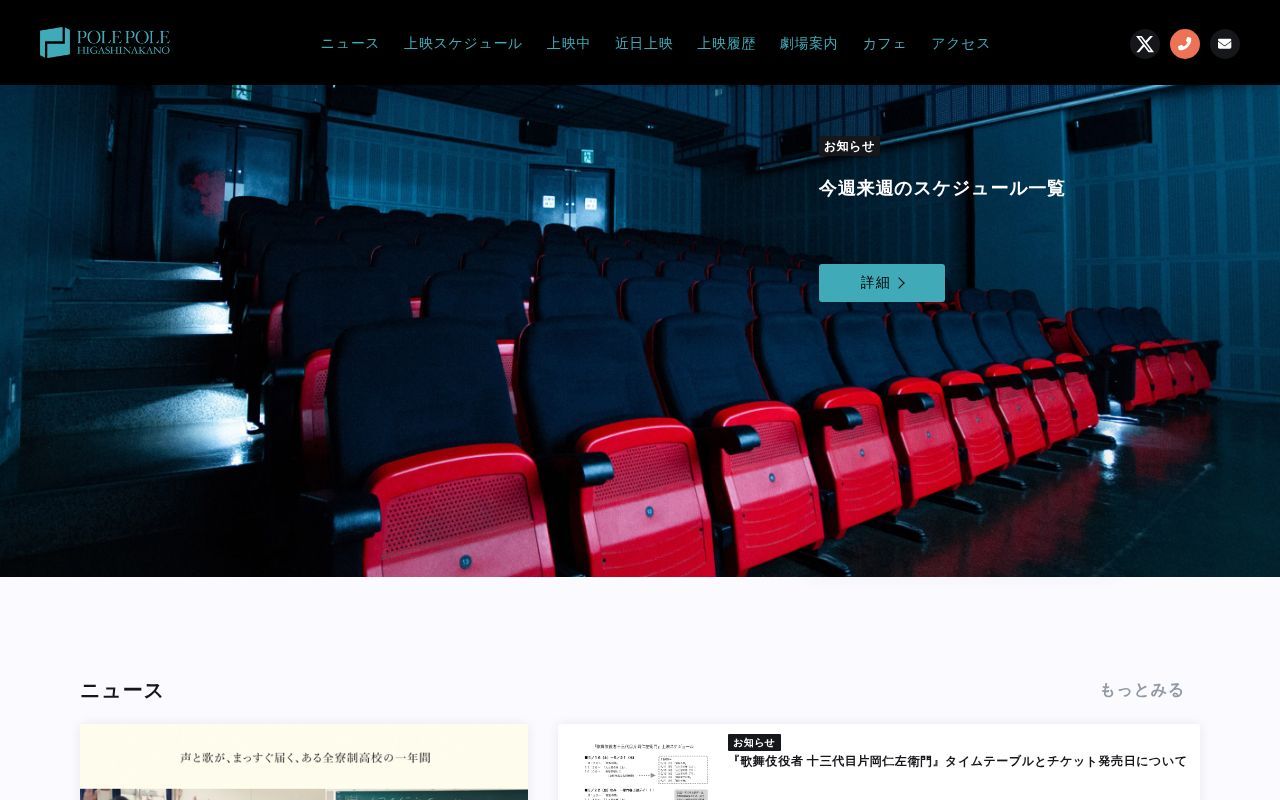Click the 詳細 button in the hero banner
1280x800 pixels.
point(882,283)
